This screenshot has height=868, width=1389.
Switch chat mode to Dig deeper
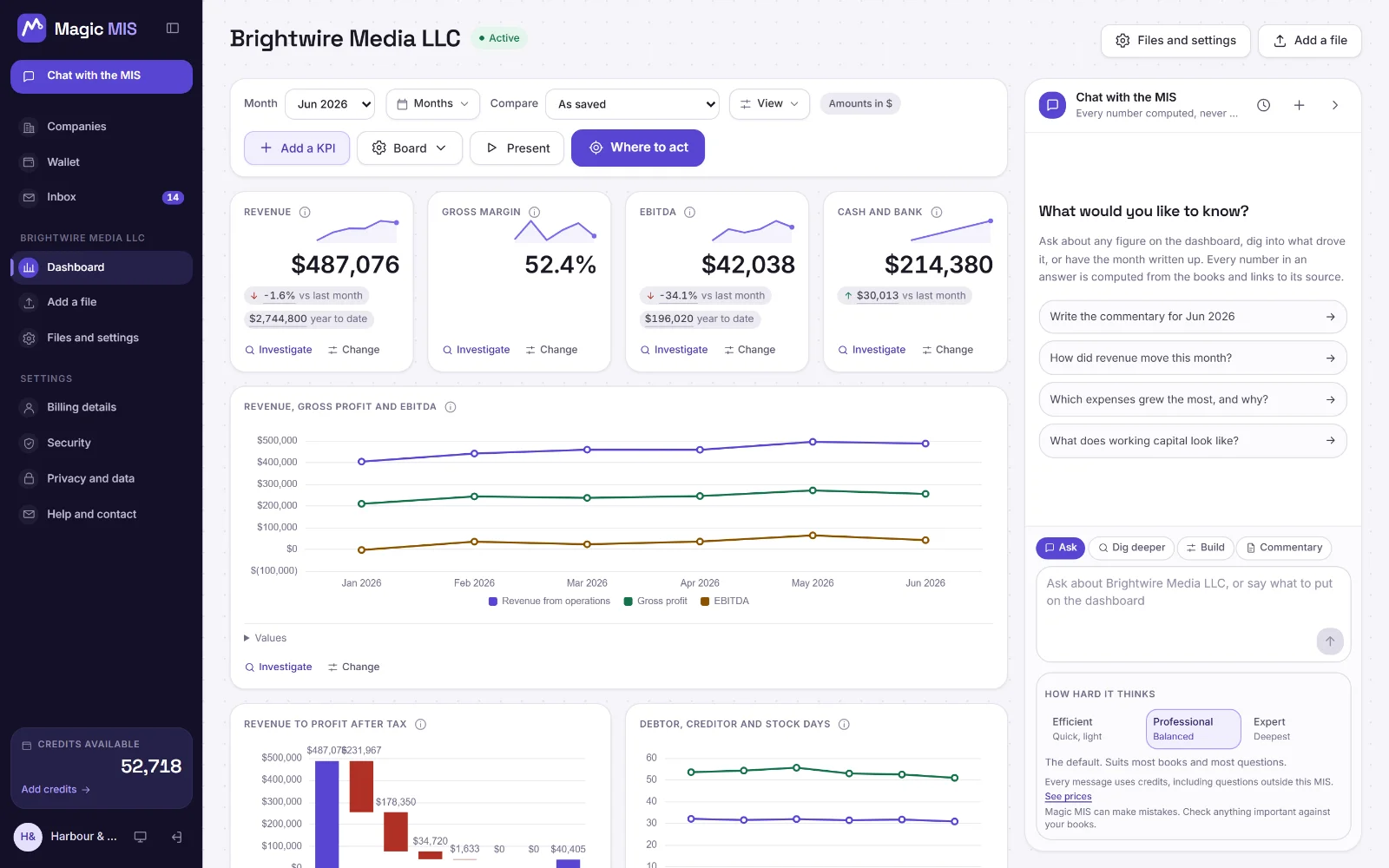tap(1131, 548)
